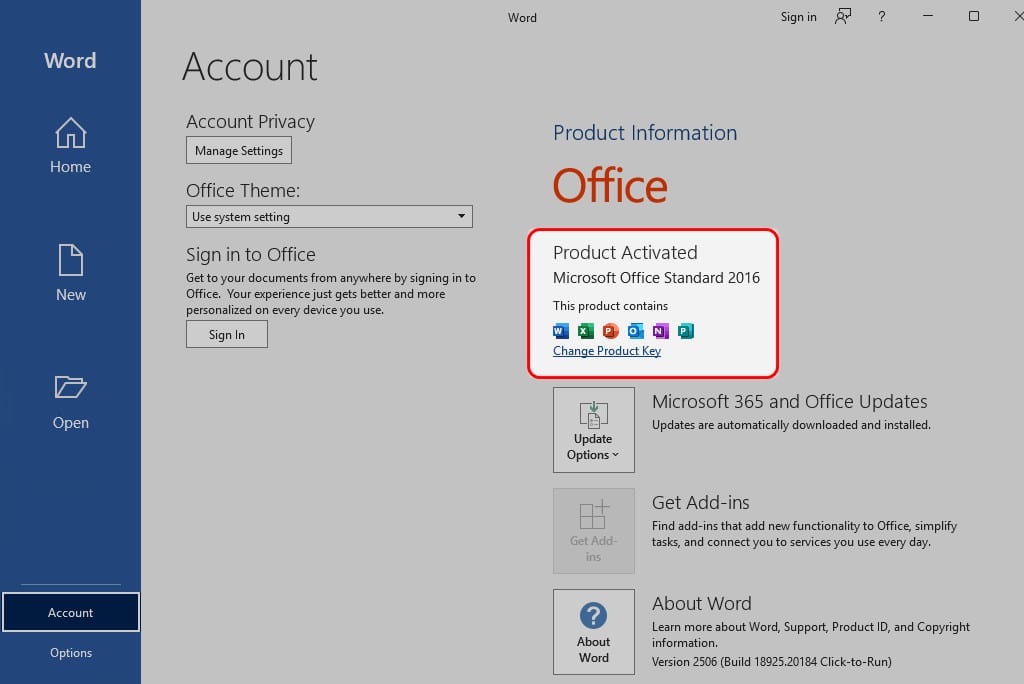Select the Account tab in sidebar
Screen dimensions: 1024x684
71,612
